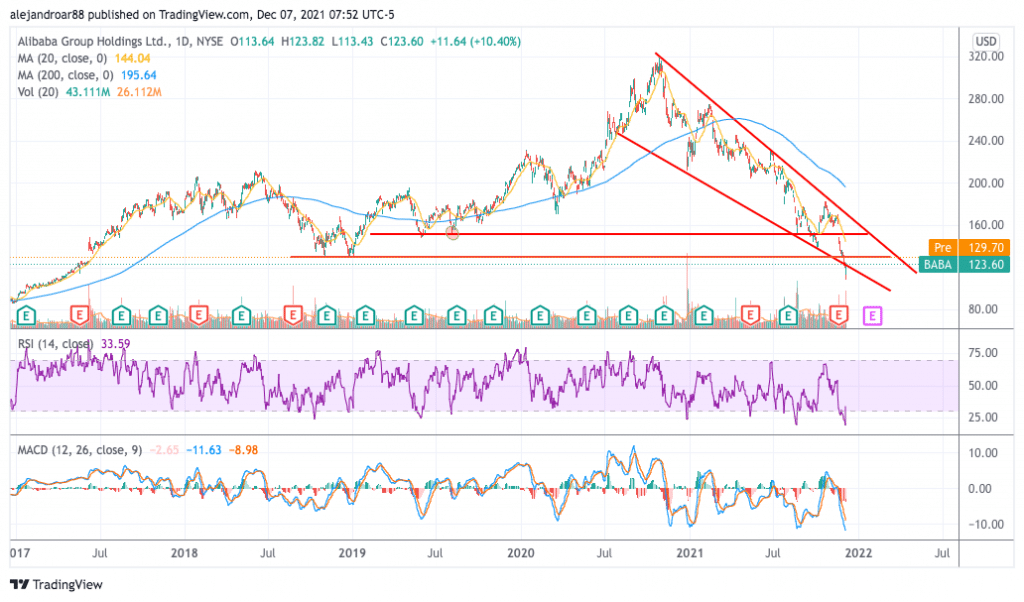Click the volume value 43.111M
This screenshot has width=1024, height=602.
[88, 92]
